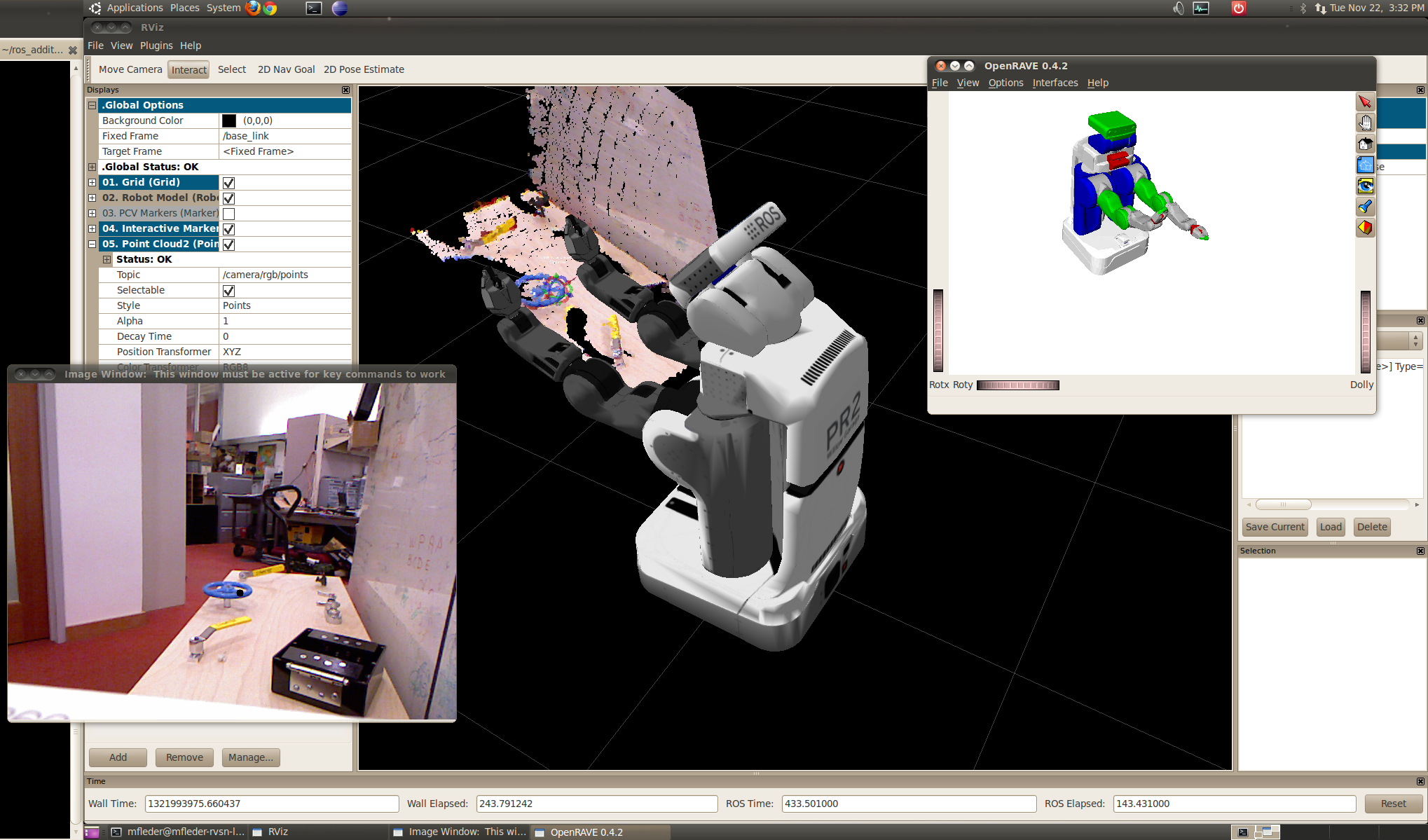Click the red power button icon
This screenshot has height=840, width=1428.
click(x=1239, y=8)
